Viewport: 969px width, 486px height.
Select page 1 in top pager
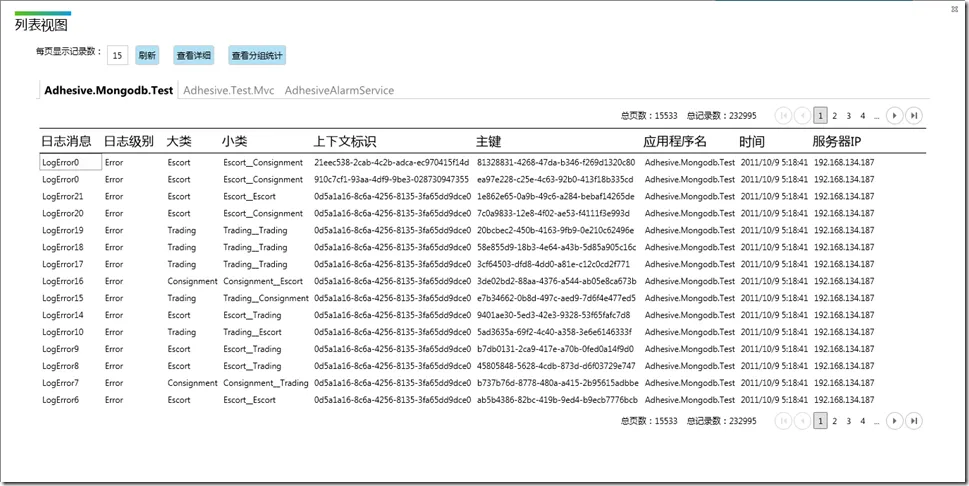click(820, 115)
